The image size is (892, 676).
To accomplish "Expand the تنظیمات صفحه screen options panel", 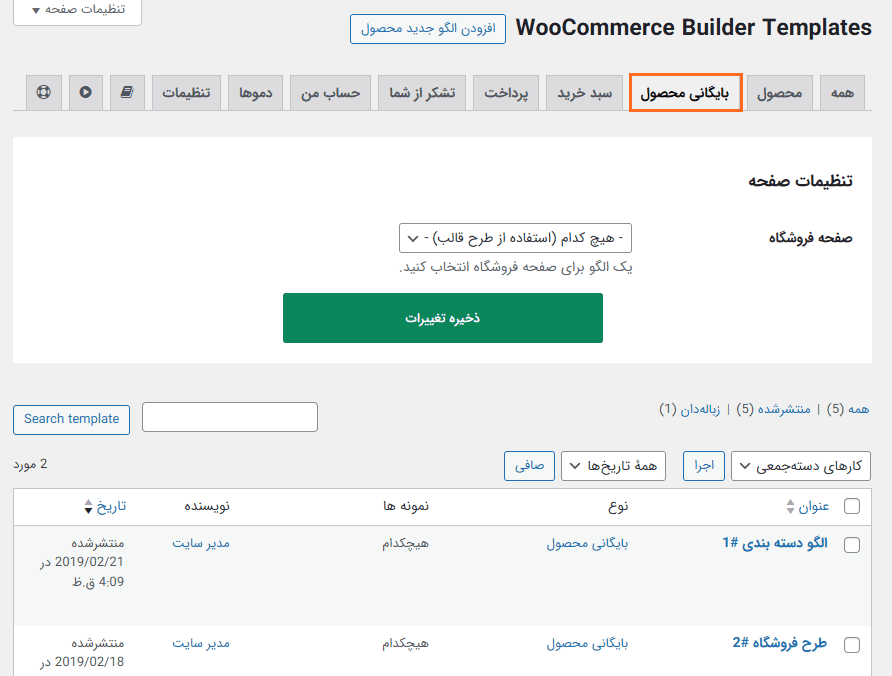I will coord(77,10).
